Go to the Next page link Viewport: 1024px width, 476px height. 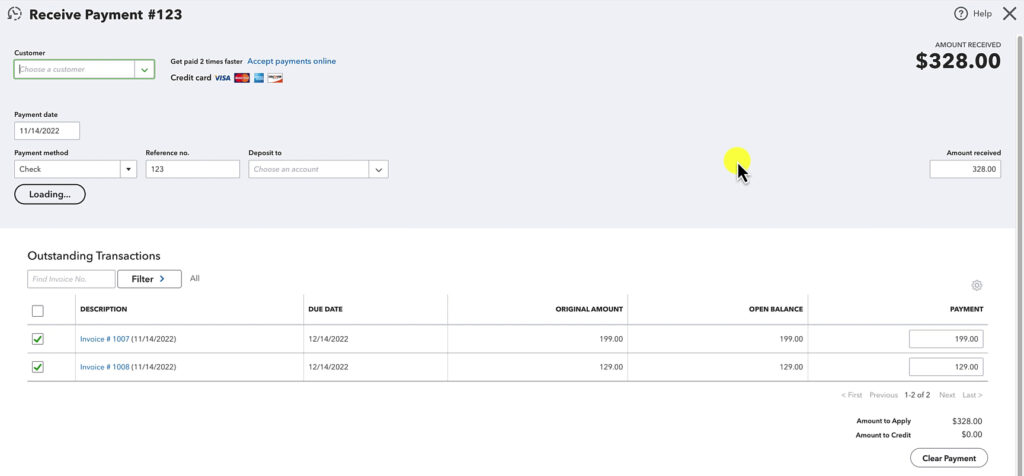(947, 395)
